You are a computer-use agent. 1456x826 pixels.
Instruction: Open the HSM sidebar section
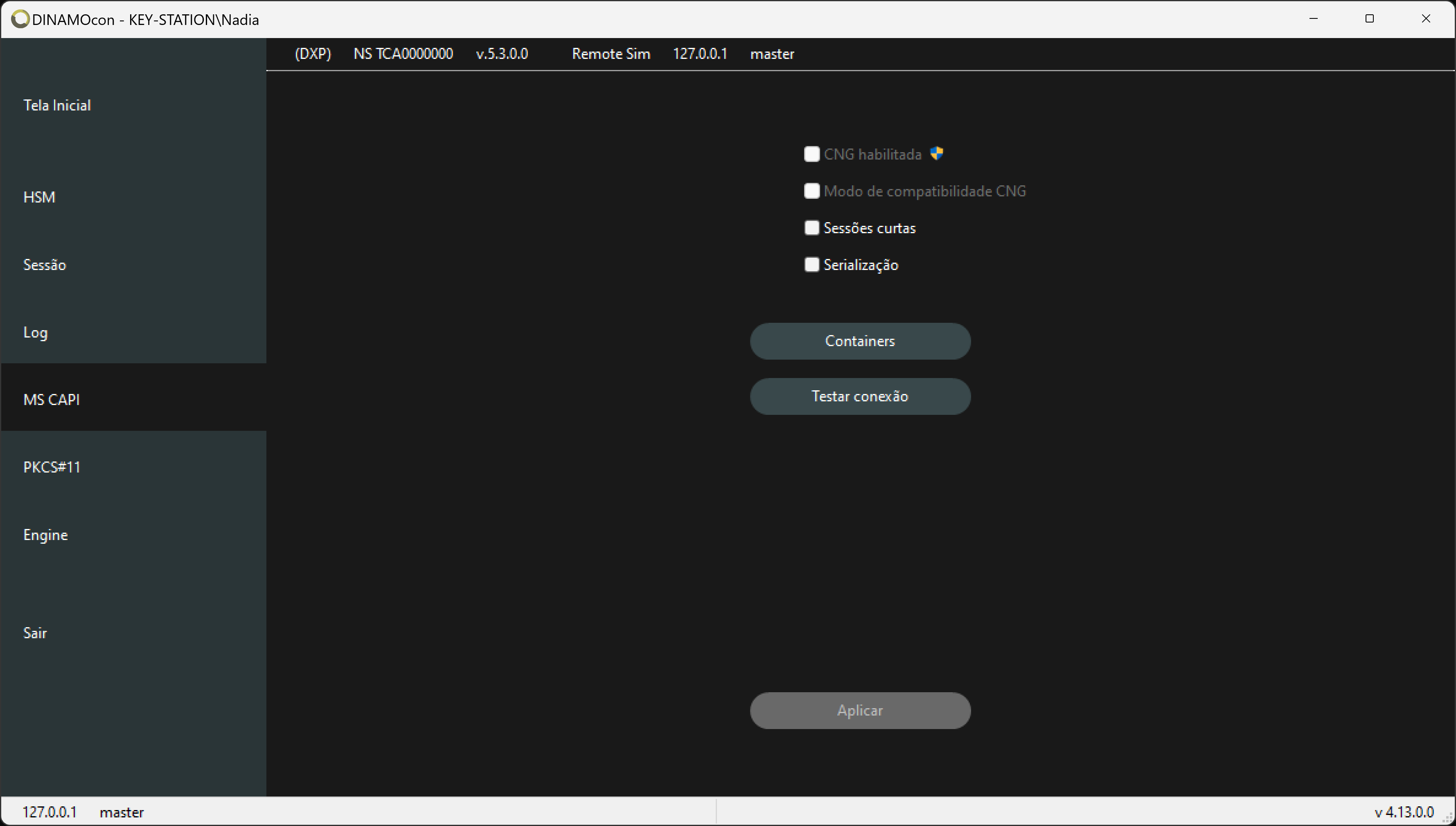tap(133, 197)
